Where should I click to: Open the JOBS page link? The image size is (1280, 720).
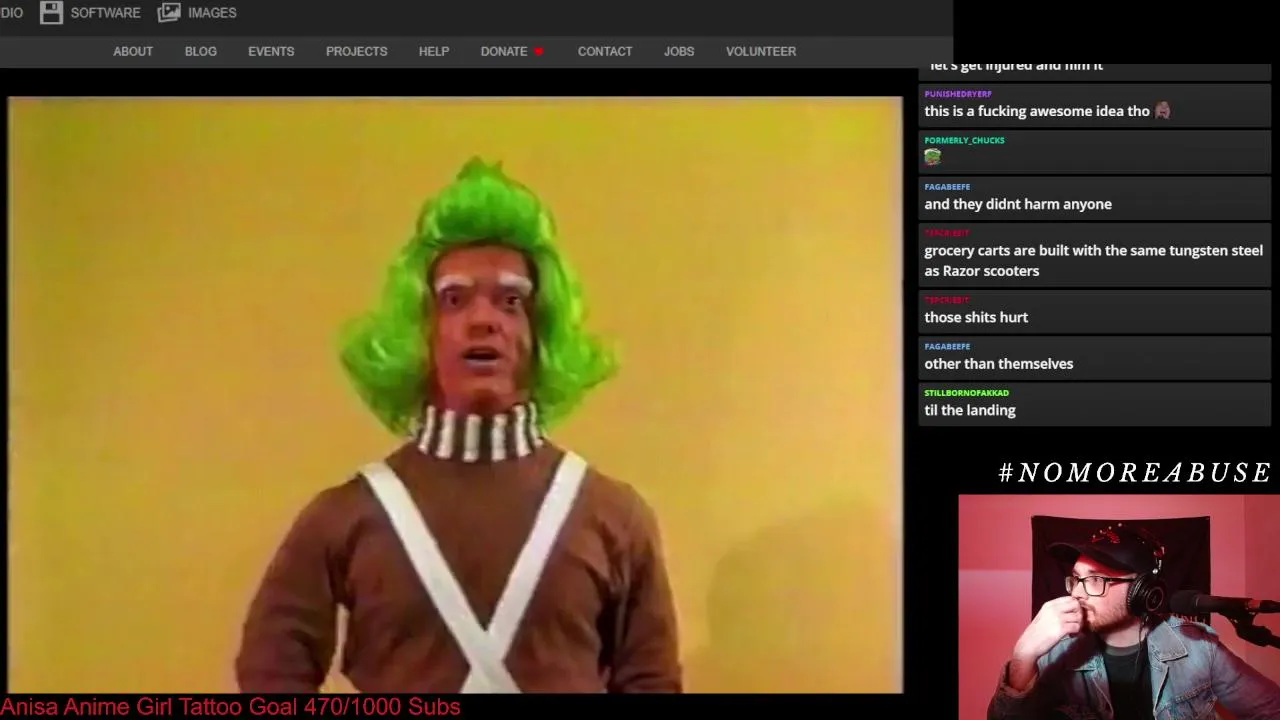(679, 51)
